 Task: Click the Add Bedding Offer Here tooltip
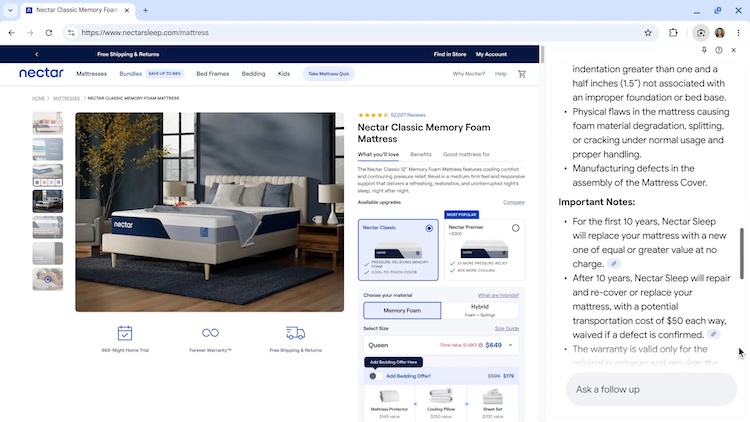pyautogui.click(x=393, y=362)
